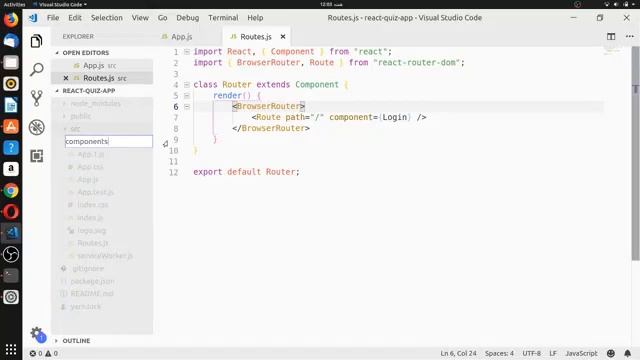Open the feedback smiley icon

(x=611, y=353)
